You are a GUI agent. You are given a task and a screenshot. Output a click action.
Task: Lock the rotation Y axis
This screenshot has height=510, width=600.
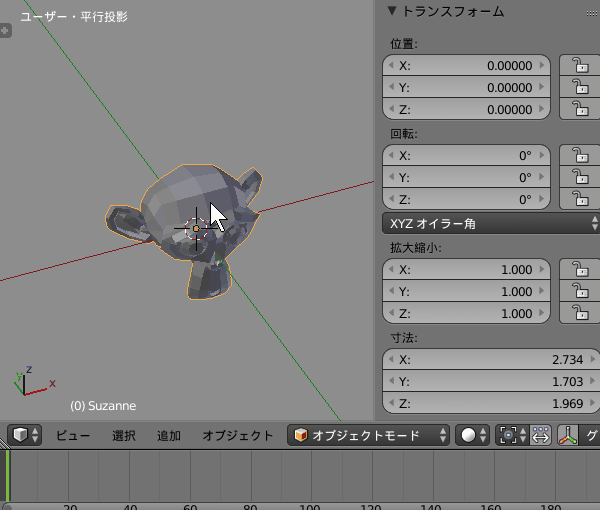click(x=580, y=177)
